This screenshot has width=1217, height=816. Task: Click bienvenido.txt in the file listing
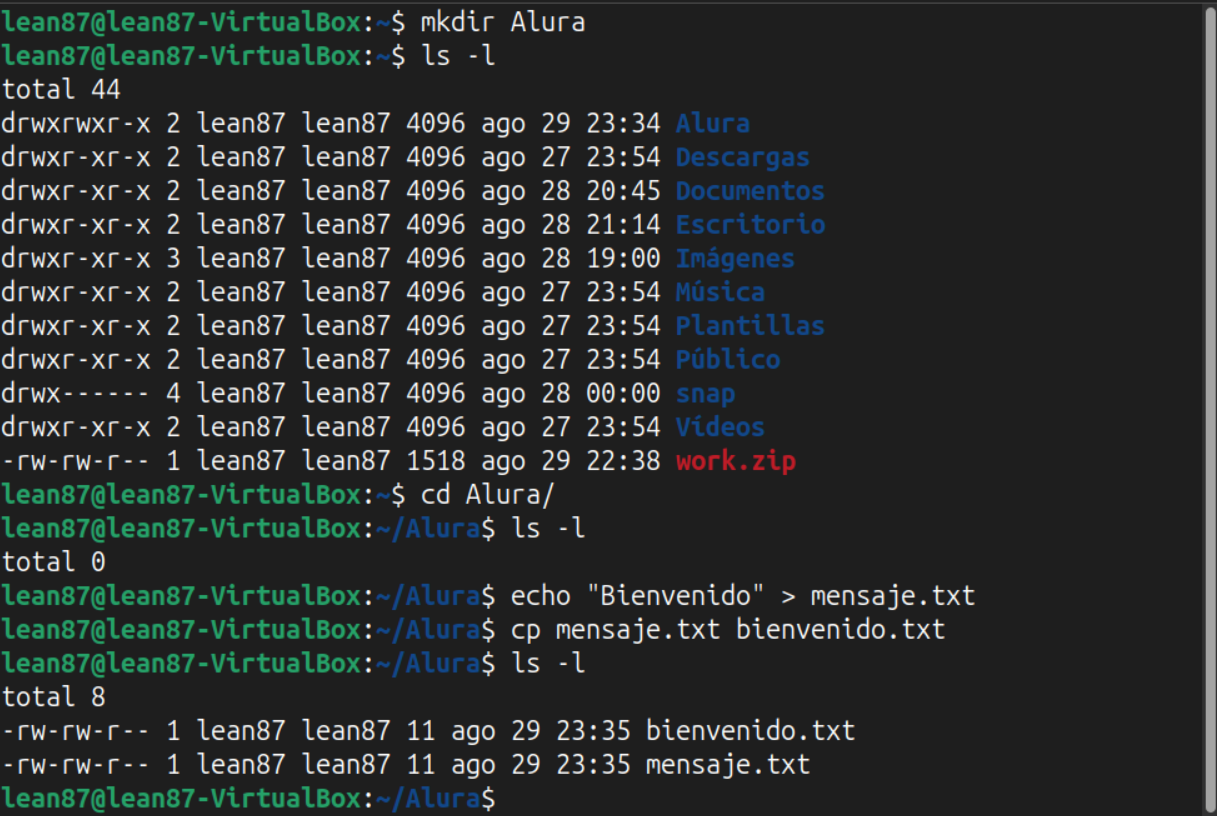[x=751, y=731]
